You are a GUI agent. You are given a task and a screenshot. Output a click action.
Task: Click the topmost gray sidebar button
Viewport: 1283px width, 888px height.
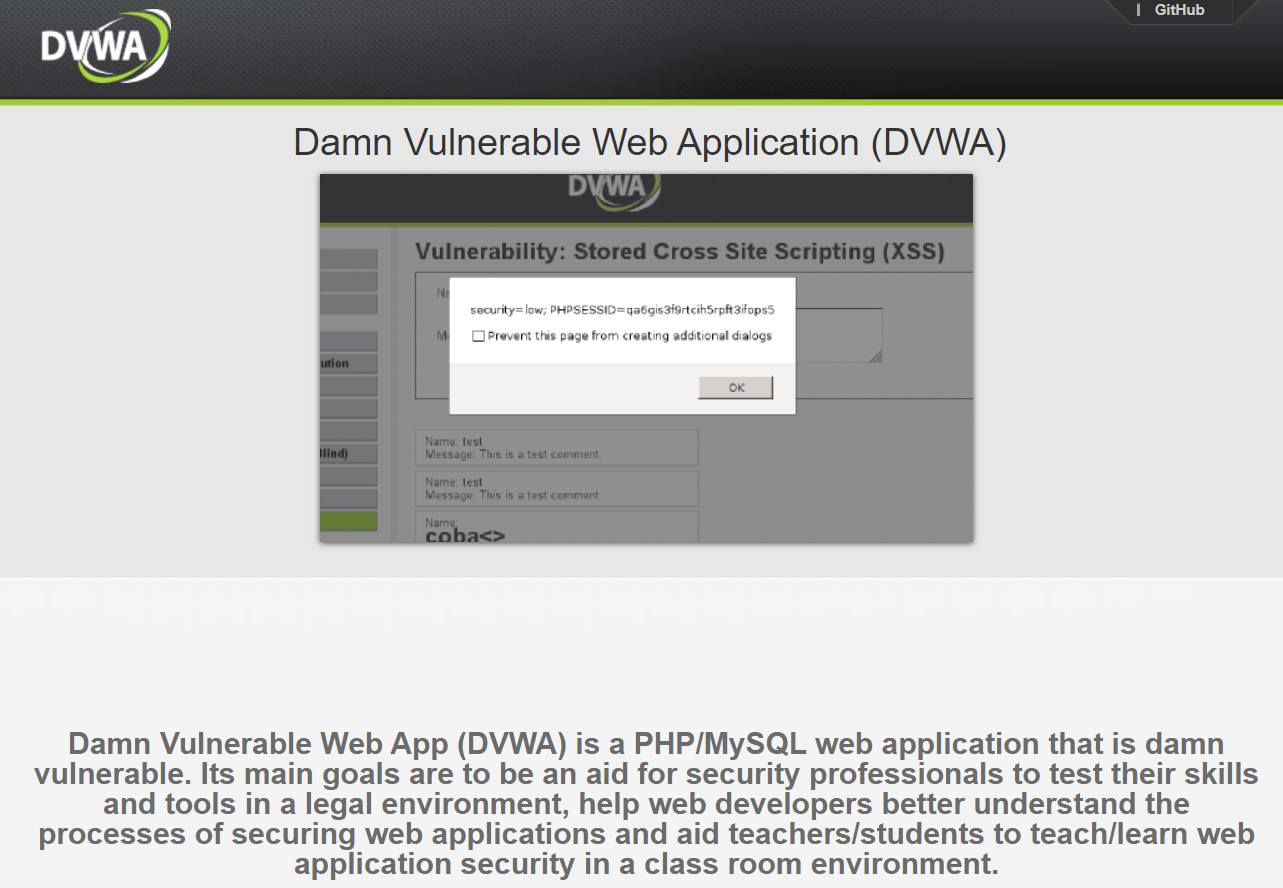(x=349, y=257)
